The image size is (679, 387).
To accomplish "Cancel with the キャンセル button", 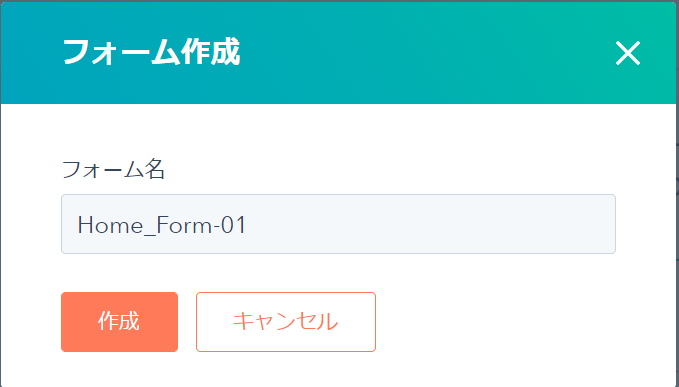I will coord(286,322).
